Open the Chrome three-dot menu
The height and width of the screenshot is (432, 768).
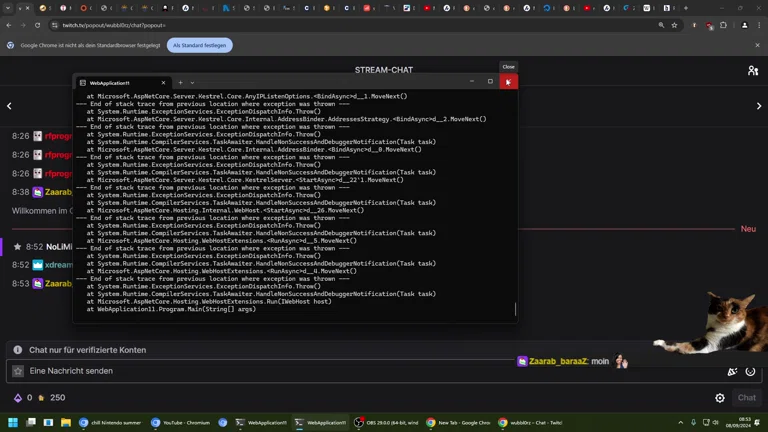759,25
